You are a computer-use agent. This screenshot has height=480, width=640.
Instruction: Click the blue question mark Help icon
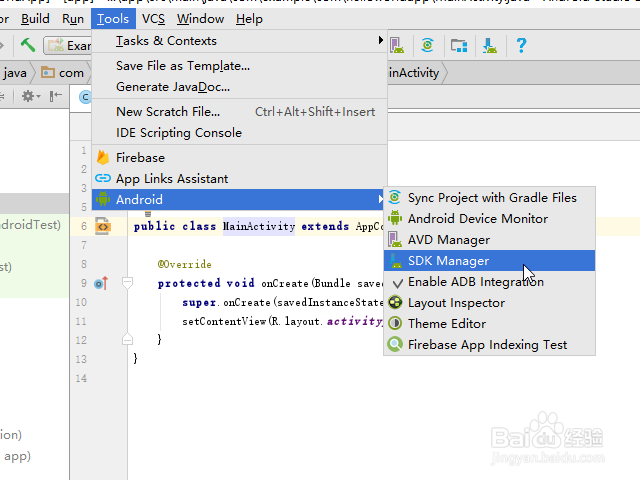[521, 45]
